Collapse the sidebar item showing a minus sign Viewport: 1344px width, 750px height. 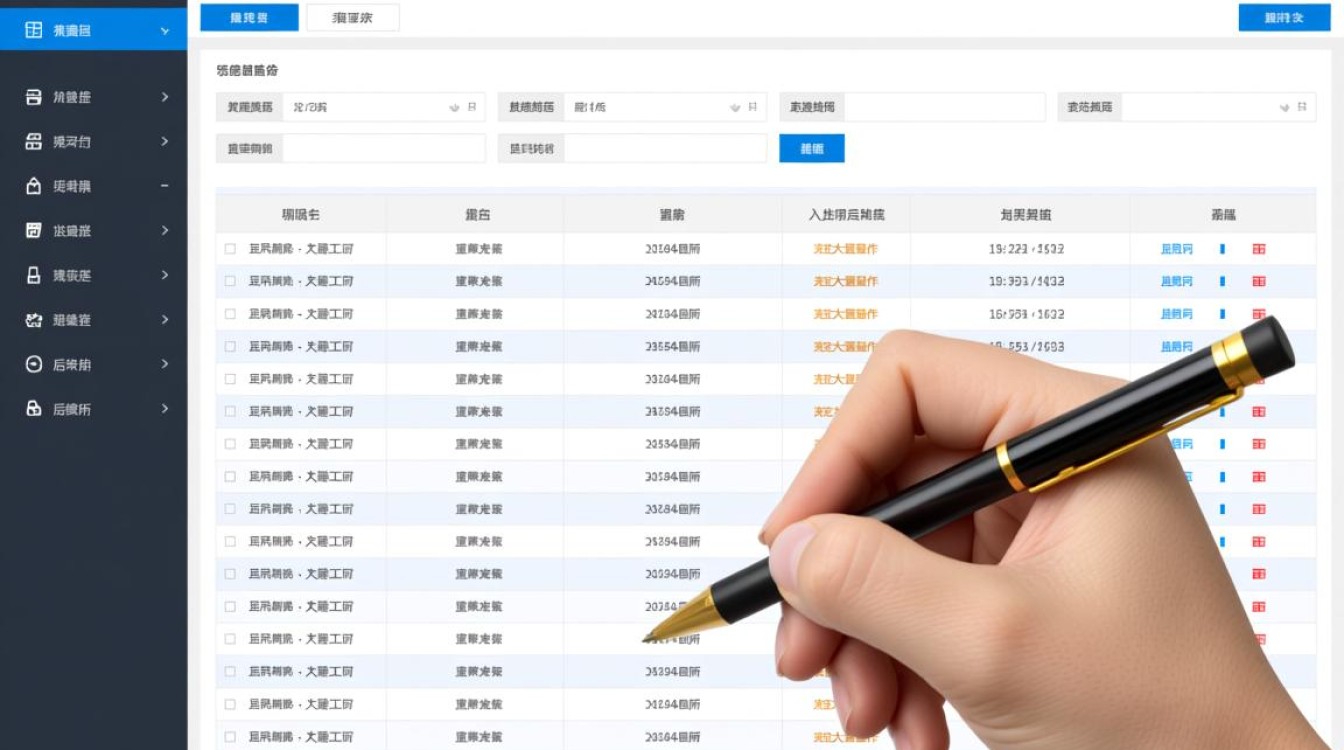[165, 186]
